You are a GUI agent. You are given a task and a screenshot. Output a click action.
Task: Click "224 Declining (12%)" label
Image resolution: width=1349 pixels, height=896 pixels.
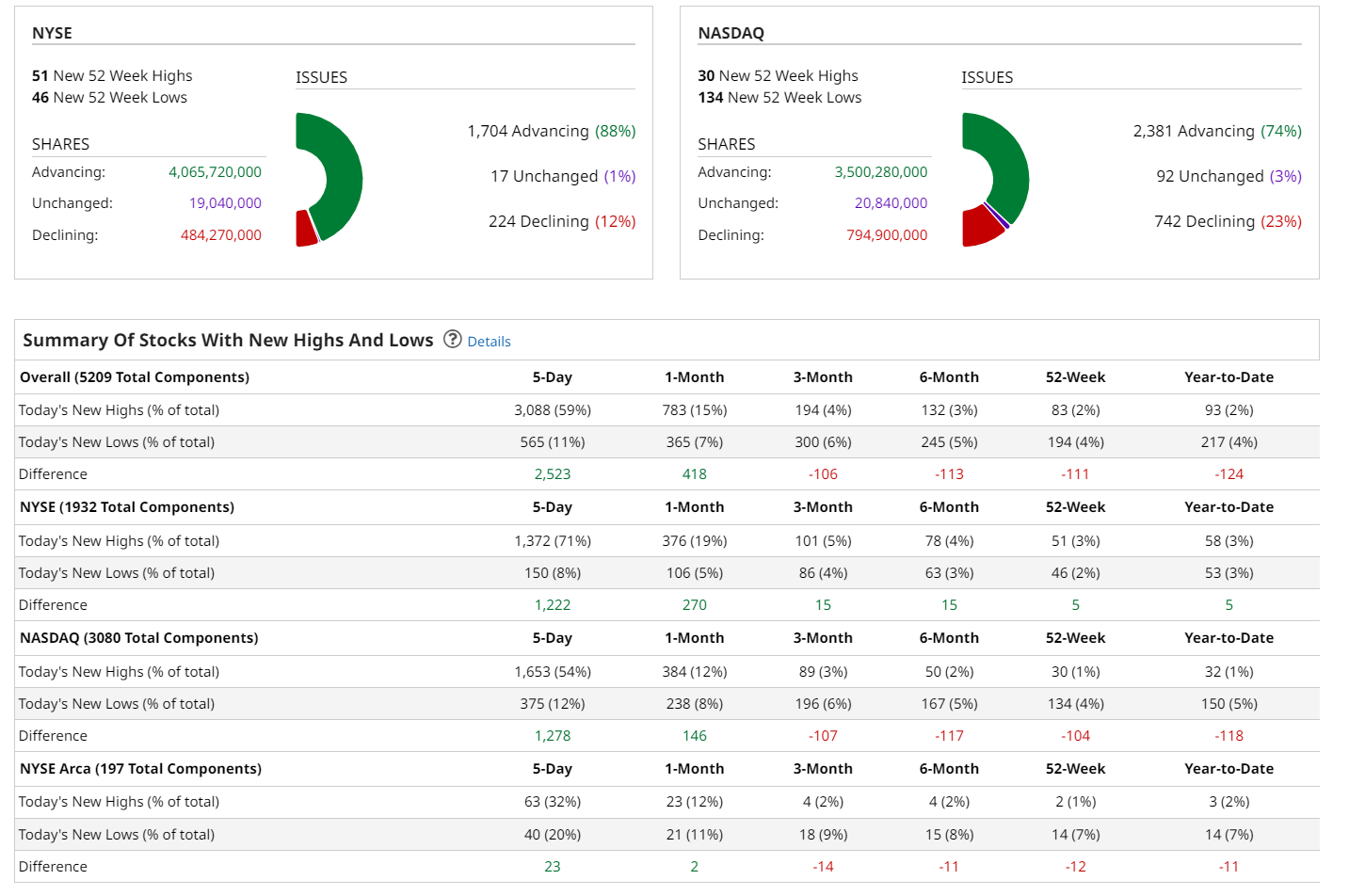point(562,221)
